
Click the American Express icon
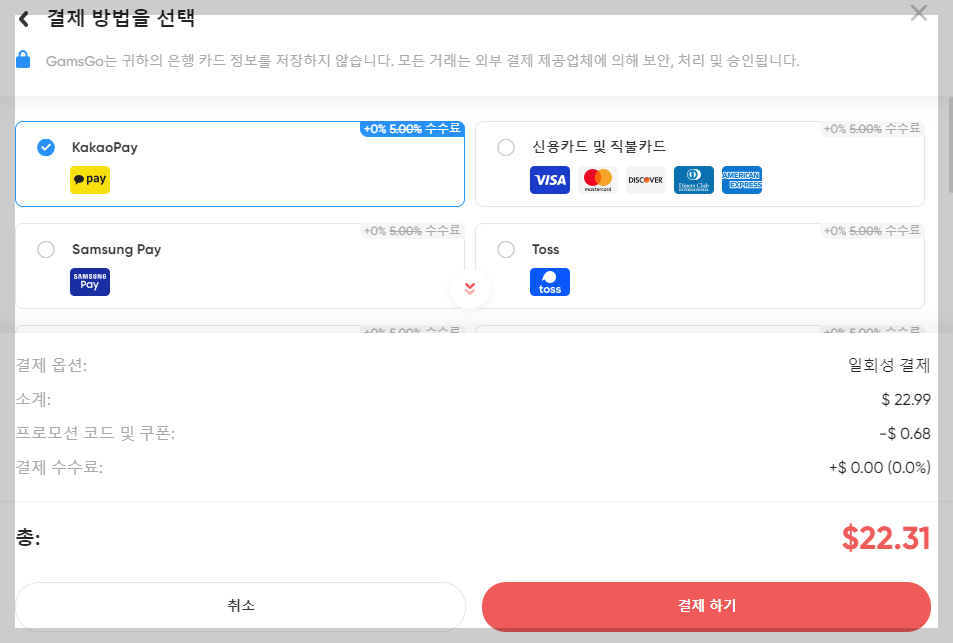click(x=742, y=180)
